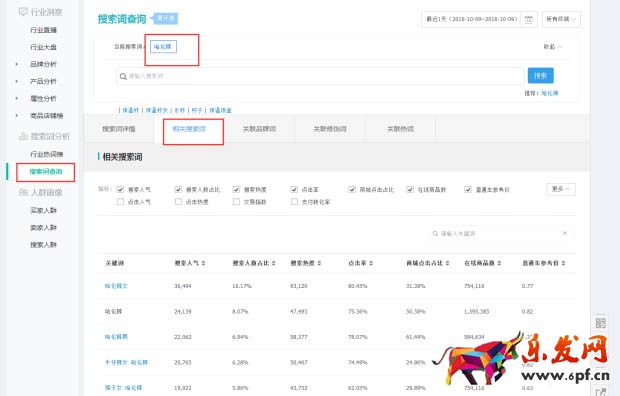
Task: Switch to the 关联品牌词 tab
Action: pyautogui.click(x=259, y=129)
